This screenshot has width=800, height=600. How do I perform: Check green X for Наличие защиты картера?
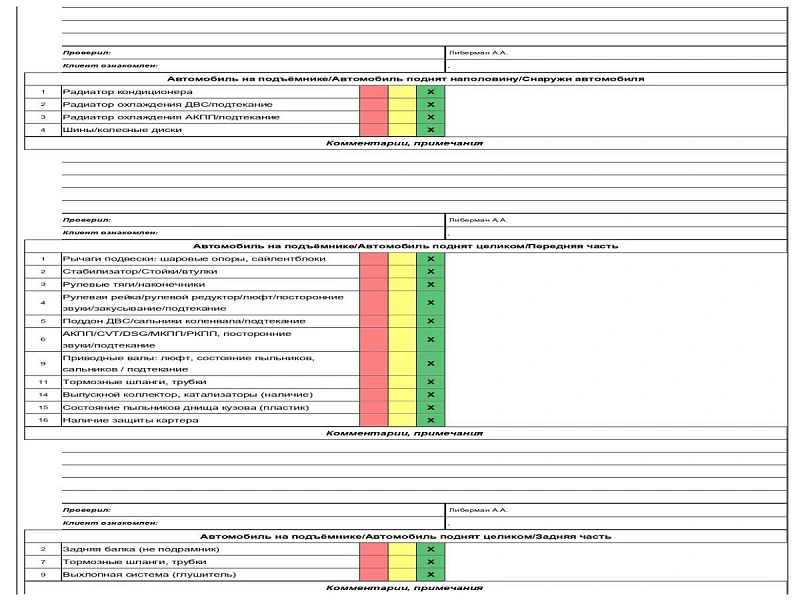point(430,420)
